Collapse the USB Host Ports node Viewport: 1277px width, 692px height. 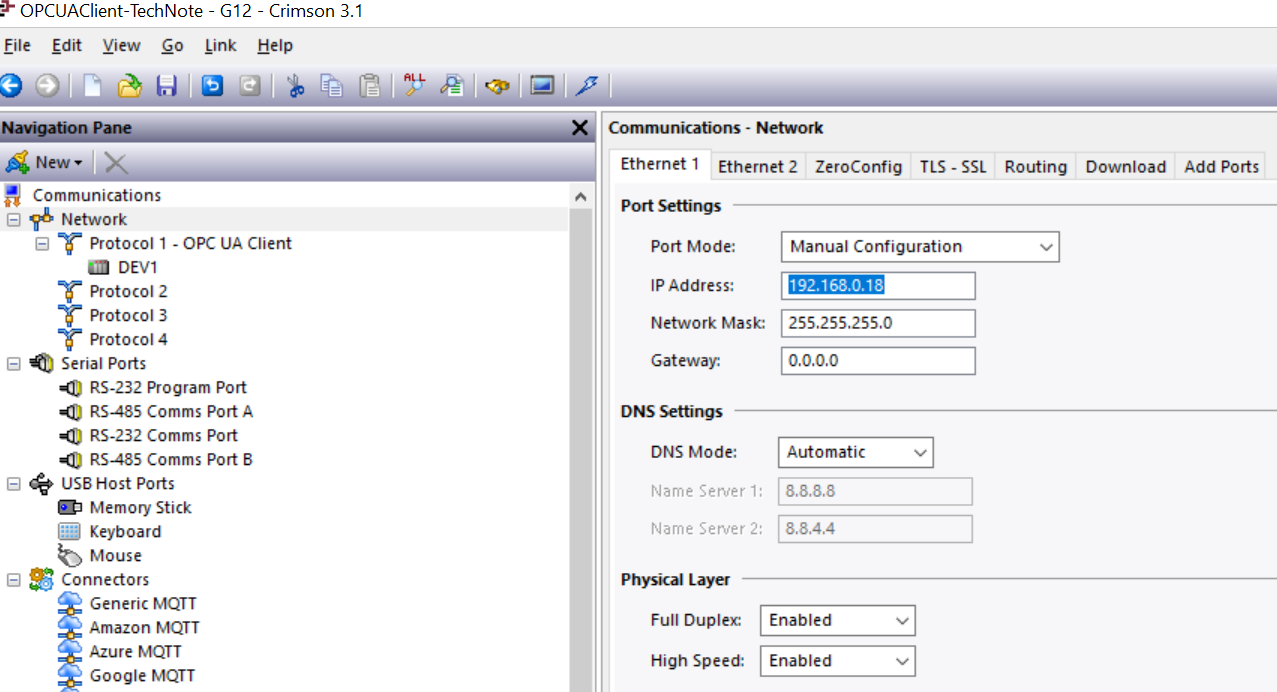coord(14,483)
